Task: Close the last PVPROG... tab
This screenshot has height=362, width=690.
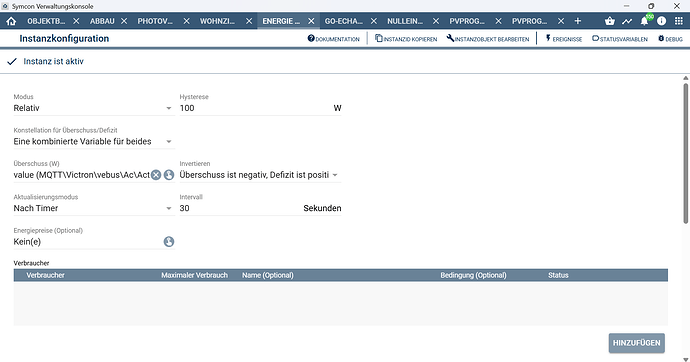Action: coord(561,21)
